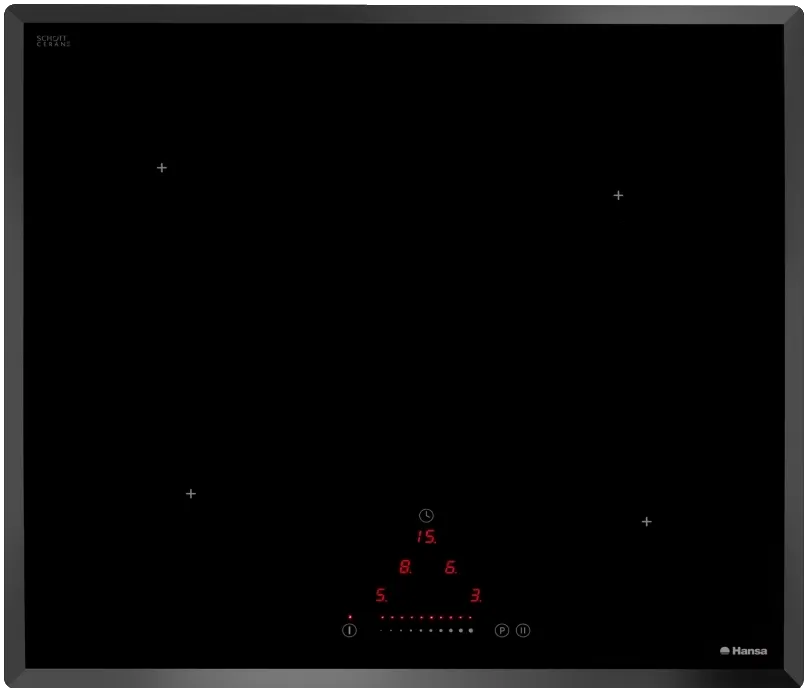Click the Hansa brand logo
This screenshot has width=807, height=691.
tap(744, 651)
